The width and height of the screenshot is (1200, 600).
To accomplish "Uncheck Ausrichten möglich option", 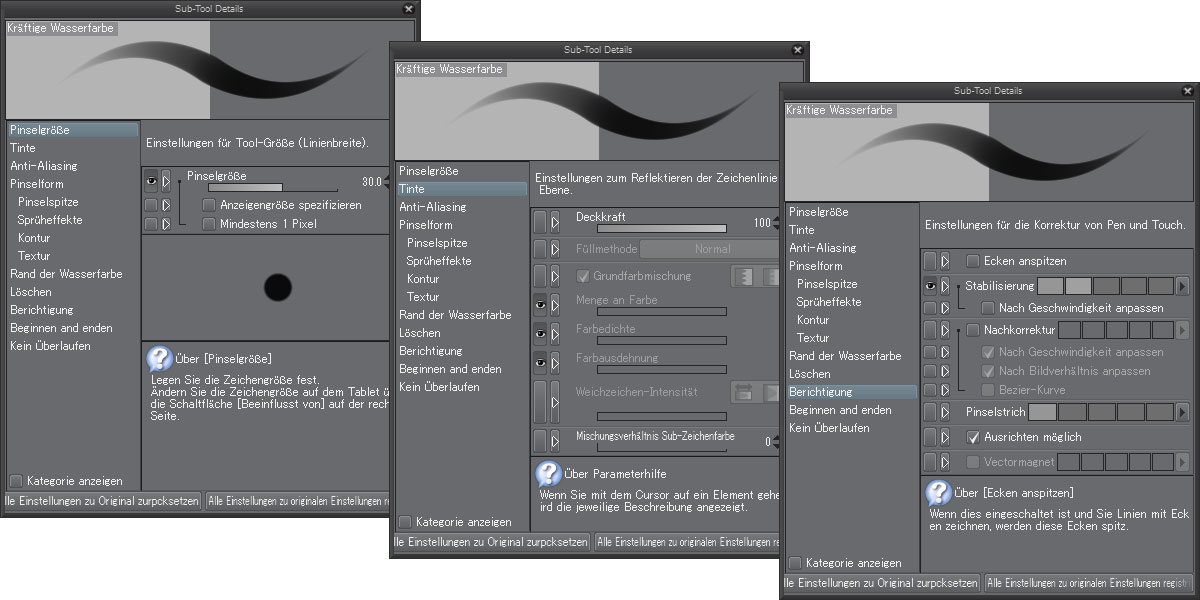I will [x=973, y=437].
